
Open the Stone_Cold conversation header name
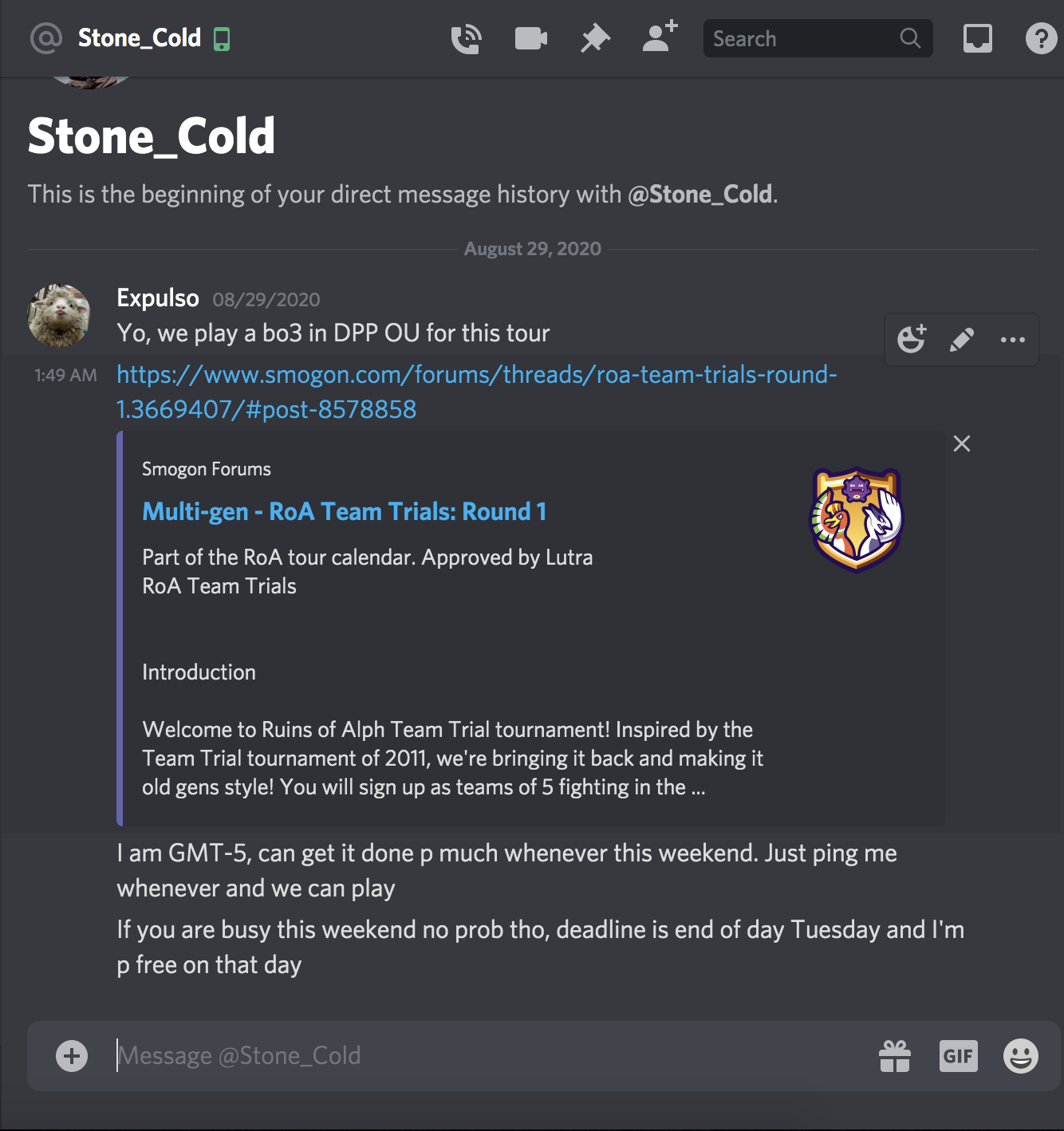pyautogui.click(x=139, y=37)
